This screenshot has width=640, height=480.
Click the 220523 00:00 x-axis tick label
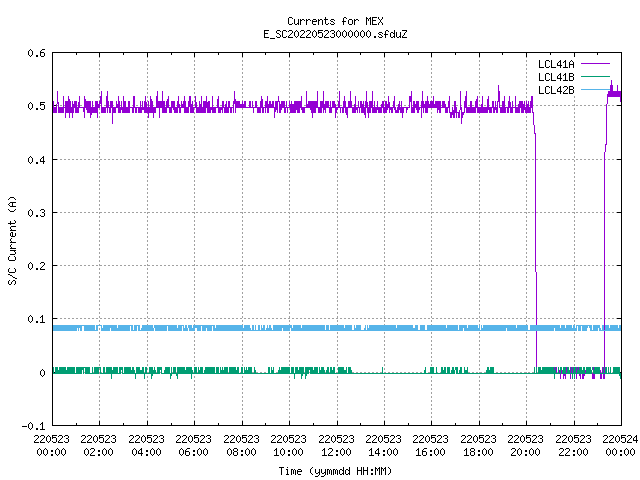[51, 446]
